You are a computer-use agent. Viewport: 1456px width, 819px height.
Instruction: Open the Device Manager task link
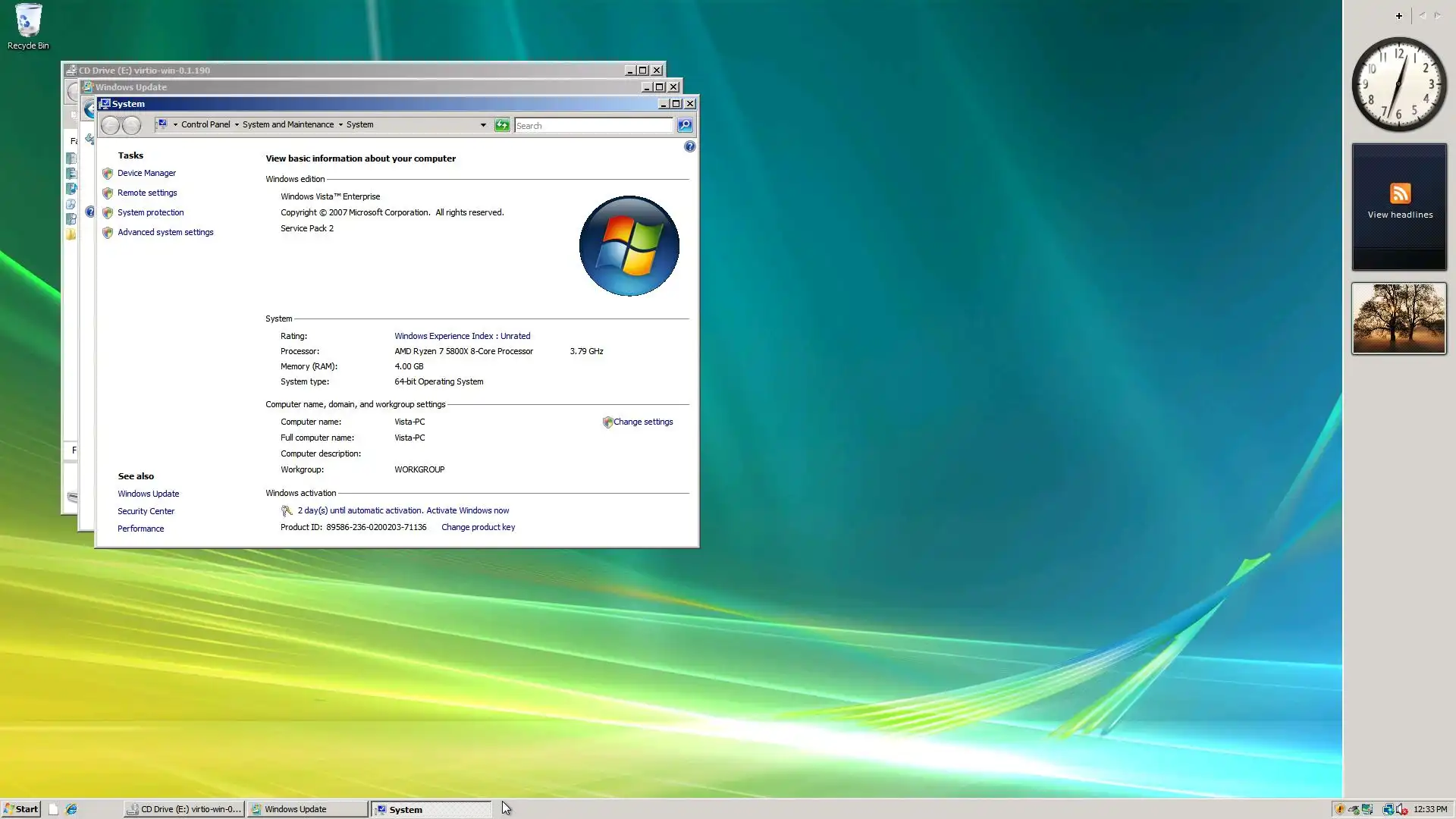click(146, 173)
